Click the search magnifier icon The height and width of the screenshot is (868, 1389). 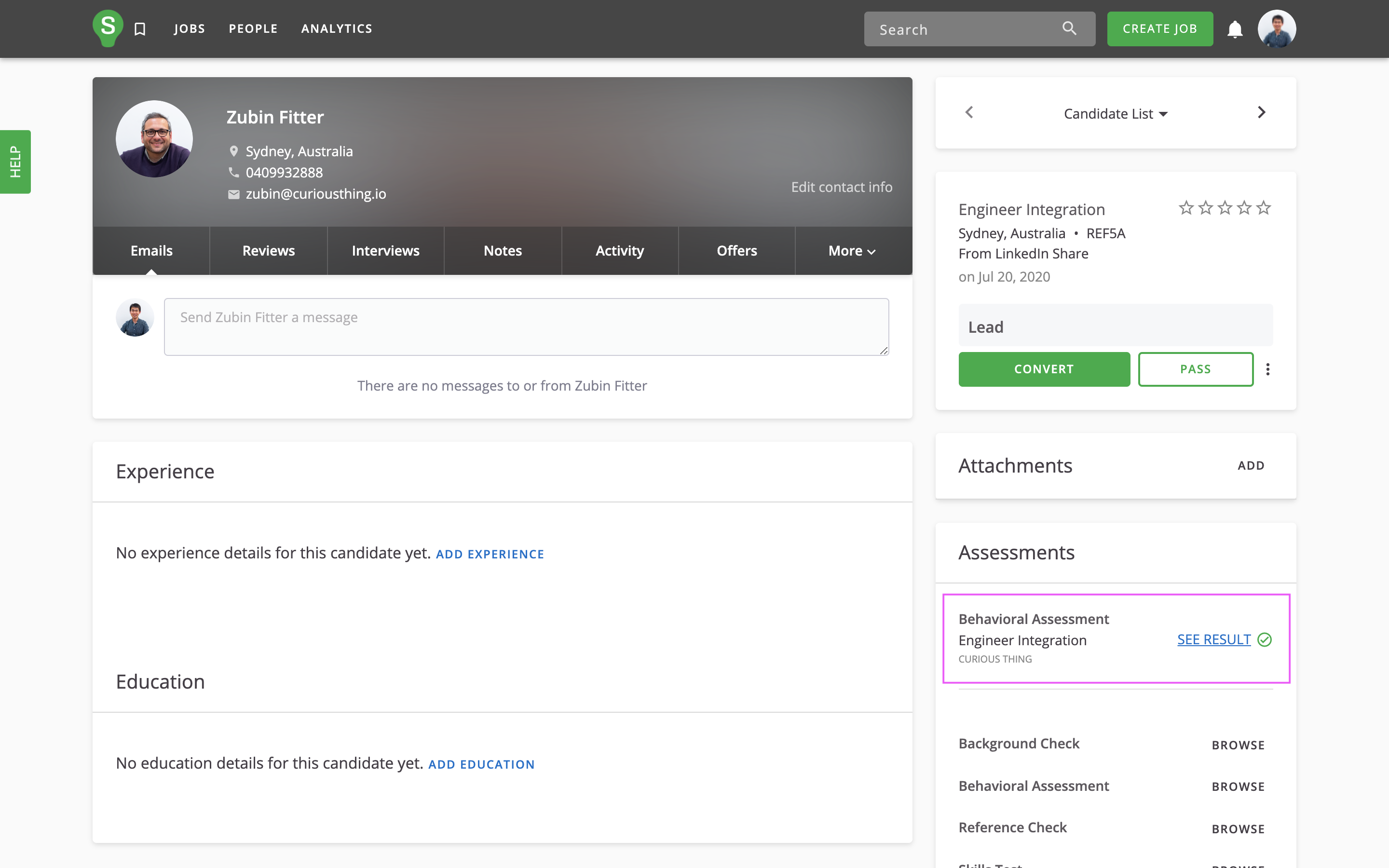click(x=1069, y=28)
